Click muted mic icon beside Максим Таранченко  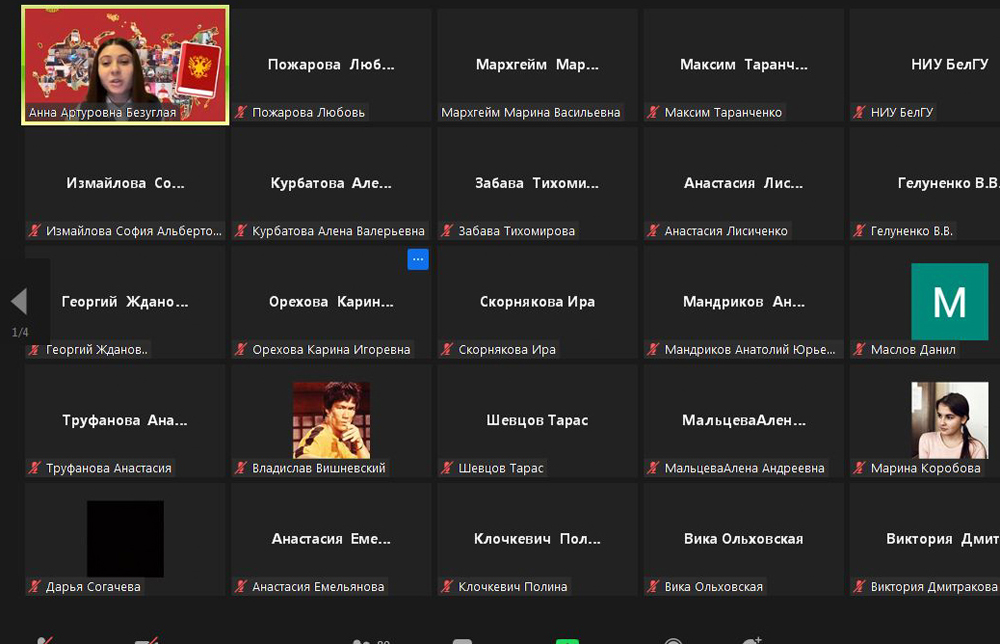tap(653, 112)
